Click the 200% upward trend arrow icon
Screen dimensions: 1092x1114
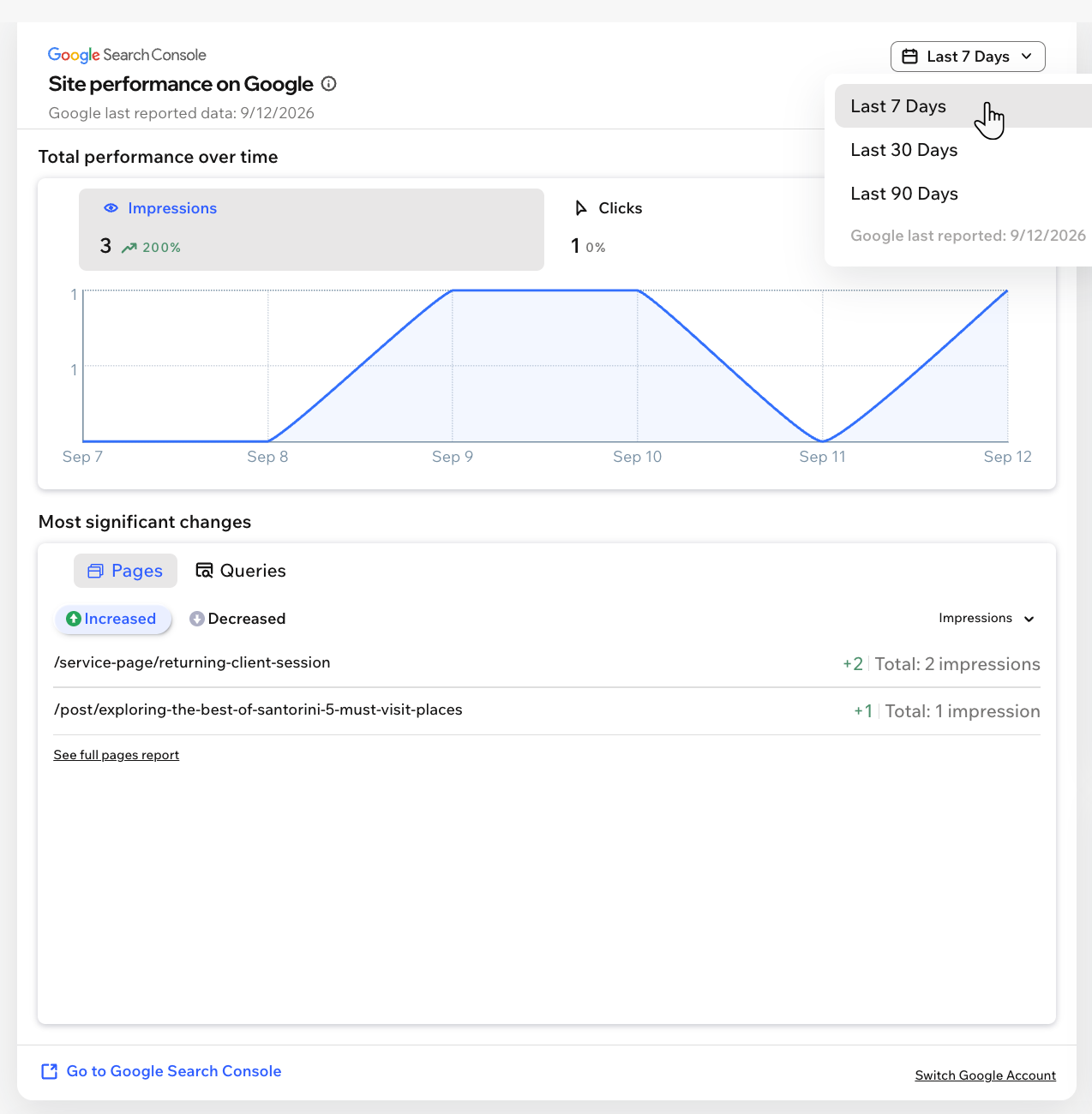[x=129, y=248]
